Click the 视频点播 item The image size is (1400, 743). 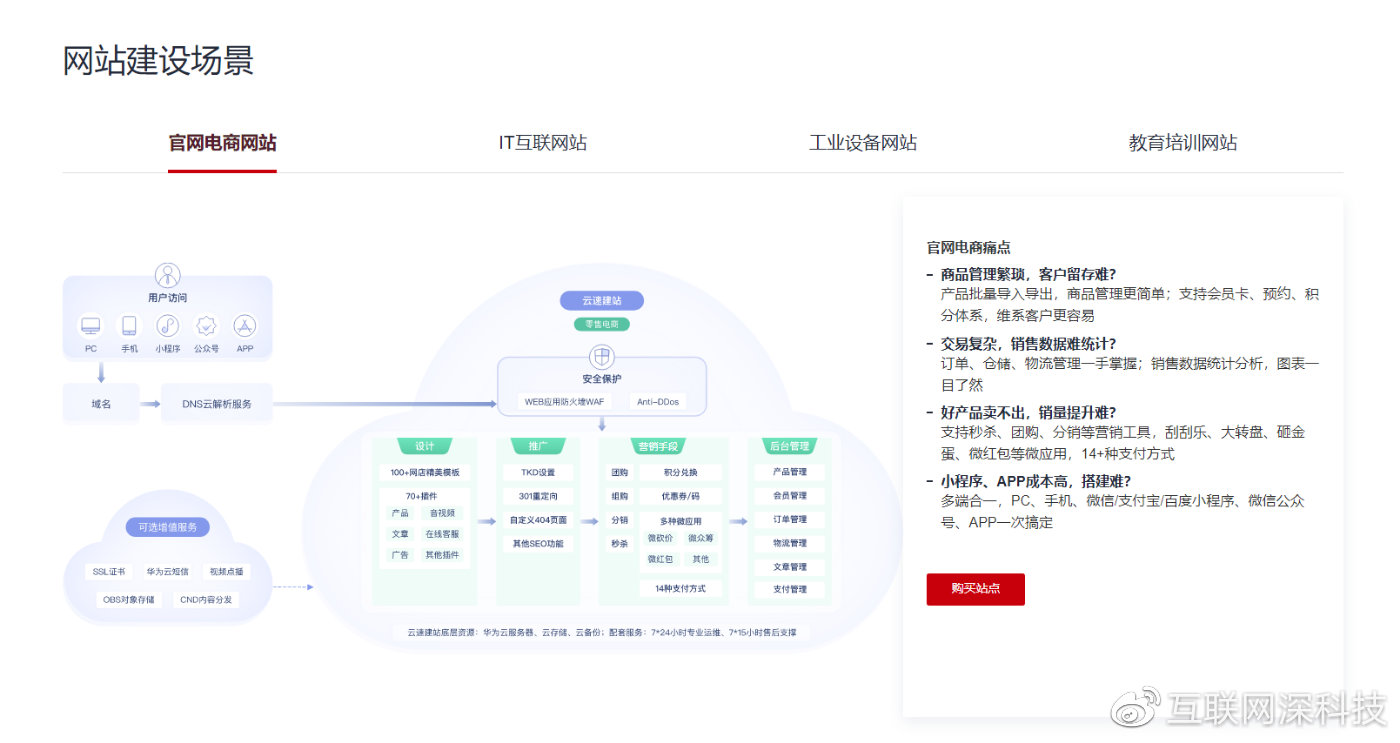point(226,572)
